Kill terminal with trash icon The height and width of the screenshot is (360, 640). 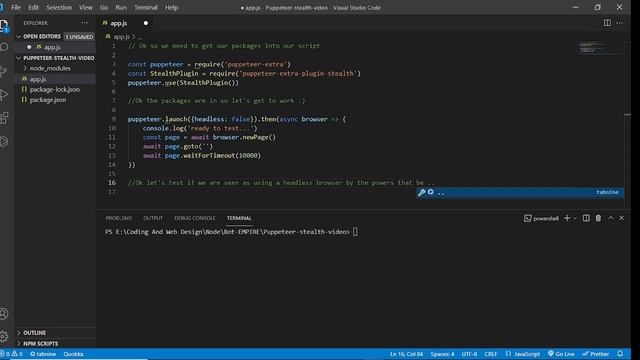click(598, 218)
